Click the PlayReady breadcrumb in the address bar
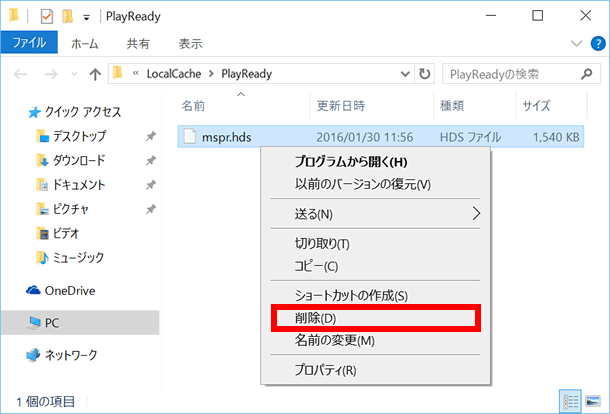This screenshot has height=414, width=610. pos(246,74)
